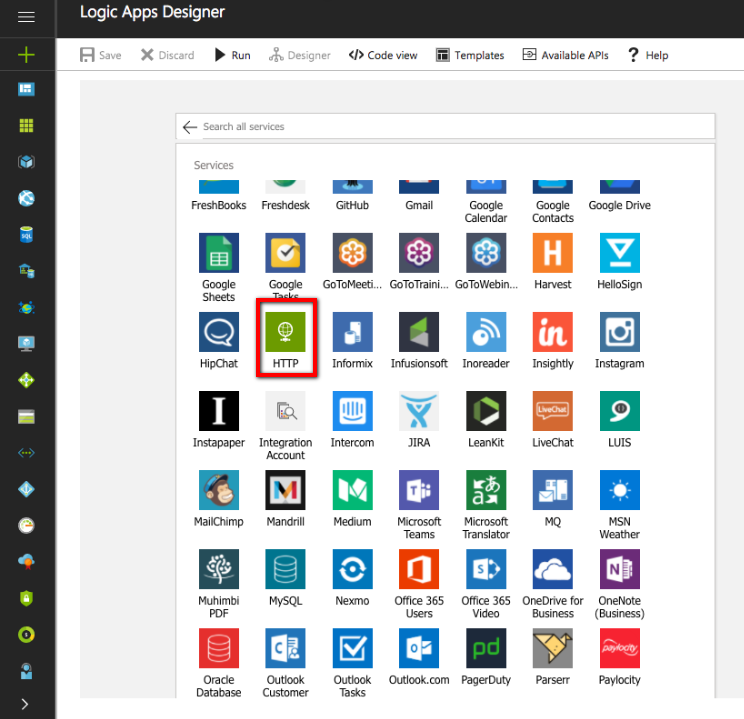
Task: Choose the Instagram service
Action: pyautogui.click(x=620, y=332)
